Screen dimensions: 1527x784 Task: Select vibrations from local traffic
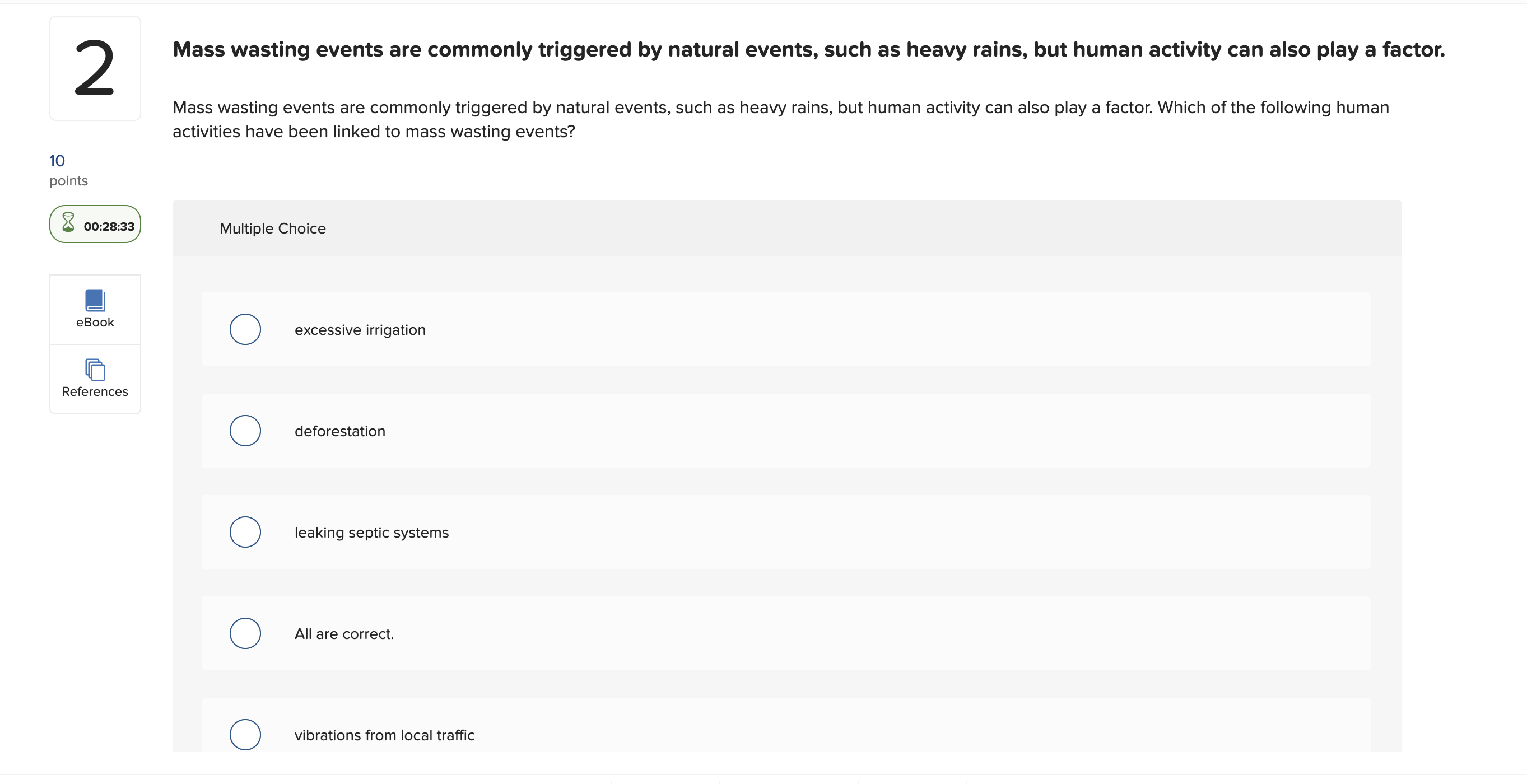click(x=245, y=735)
